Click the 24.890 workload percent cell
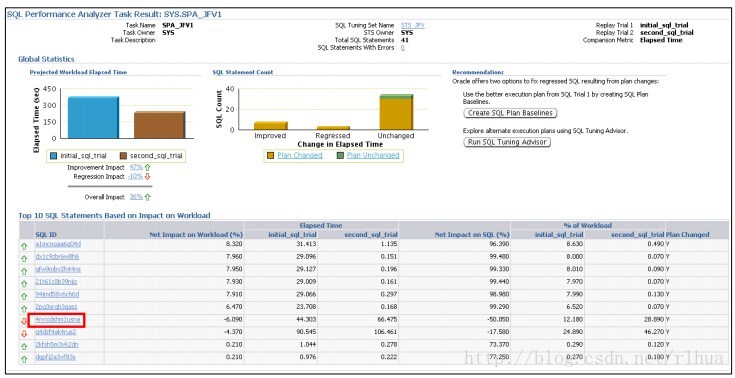 pos(573,332)
